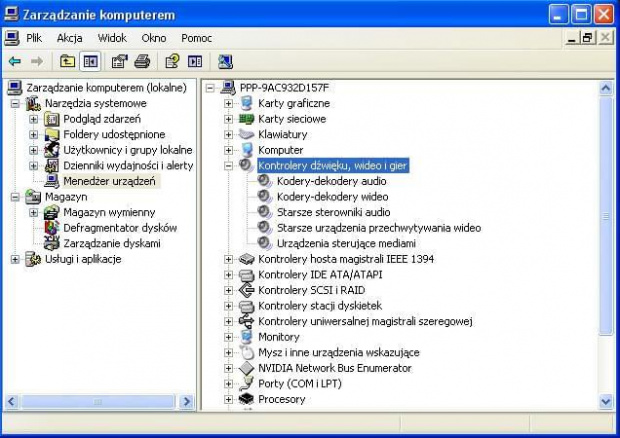Minimize the inner MMC child window
Viewport: 620px width, 438px height.
tap(572, 38)
